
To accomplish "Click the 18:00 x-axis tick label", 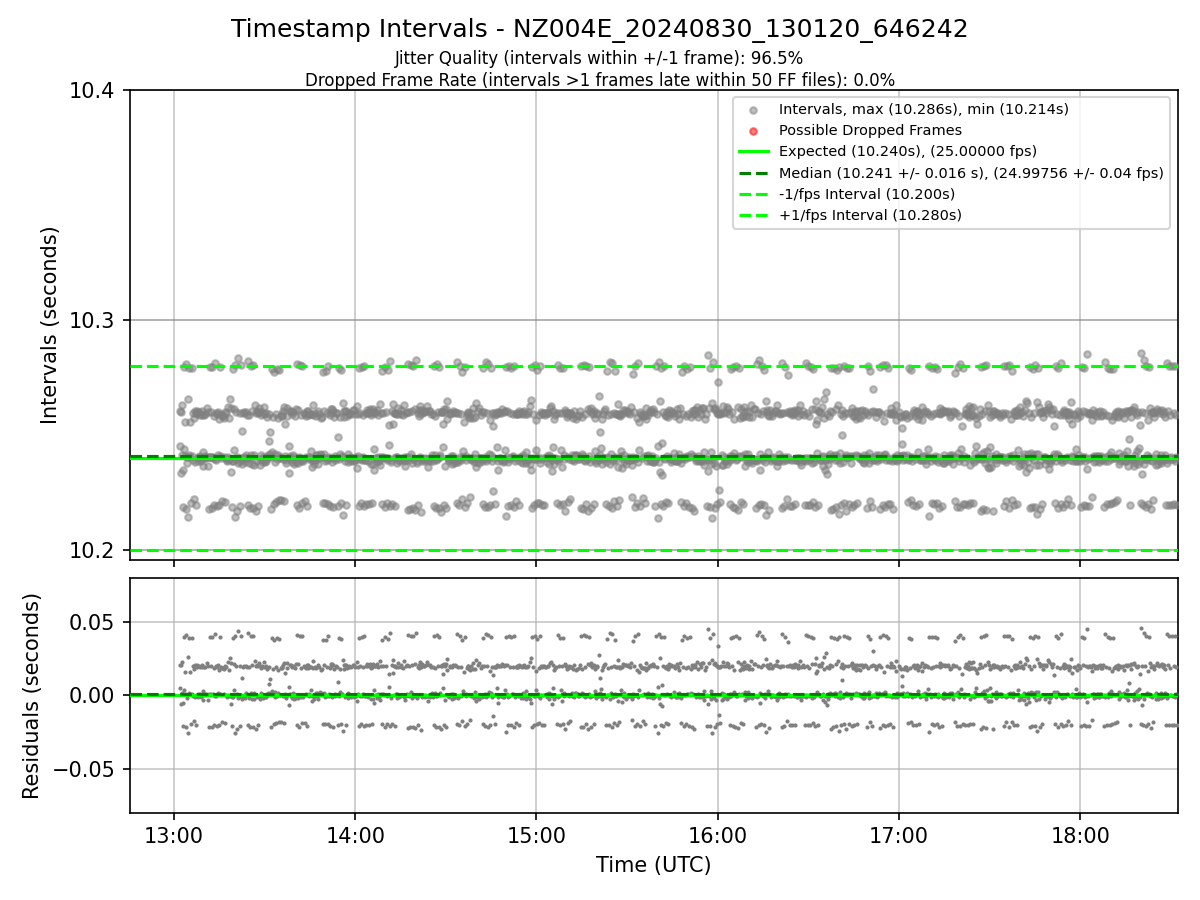I will [x=1079, y=834].
